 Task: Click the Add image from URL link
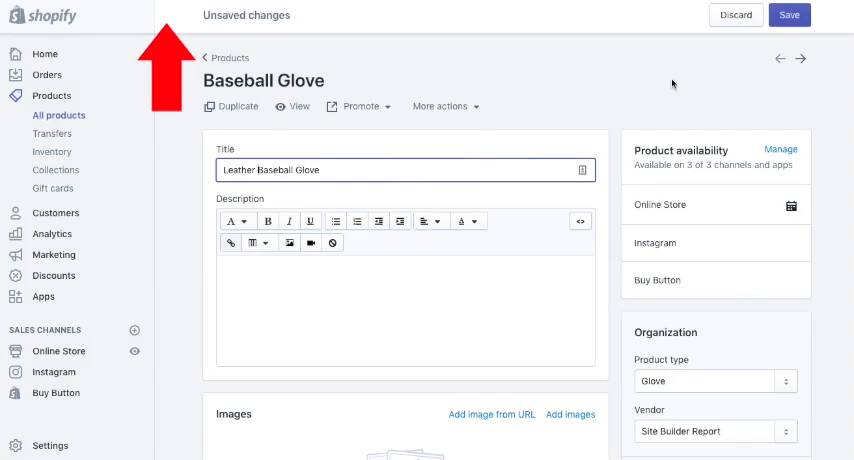click(x=491, y=414)
